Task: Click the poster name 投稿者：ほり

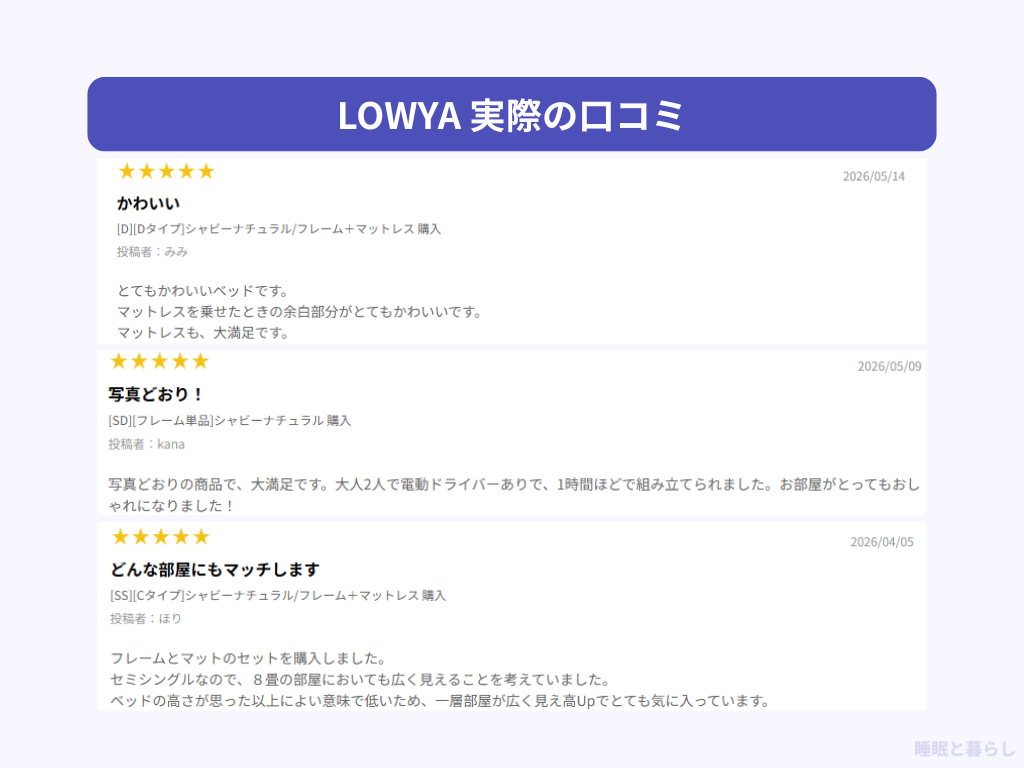Action: click(146, 618)
